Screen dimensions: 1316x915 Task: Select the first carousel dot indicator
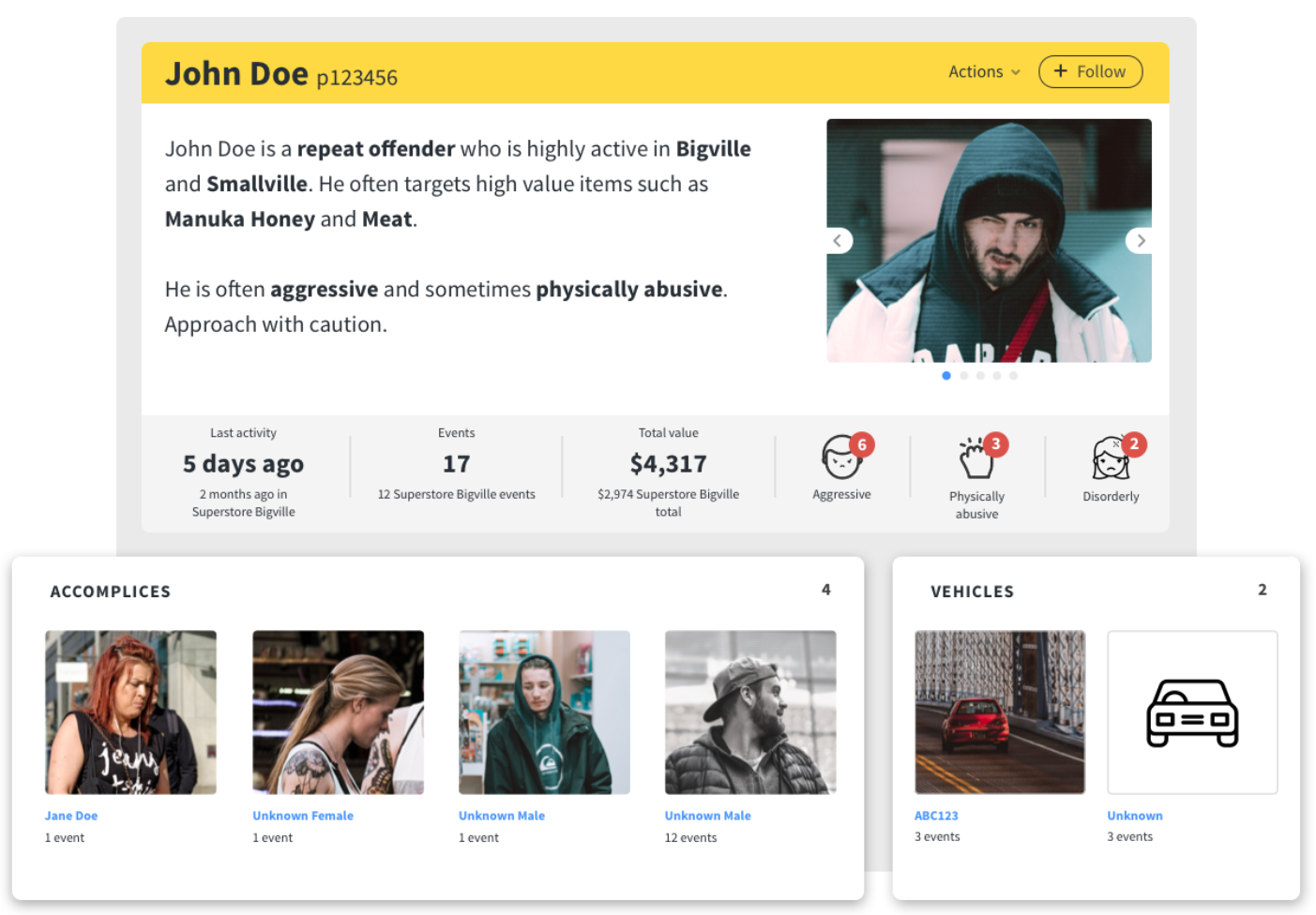click(946, 376)
